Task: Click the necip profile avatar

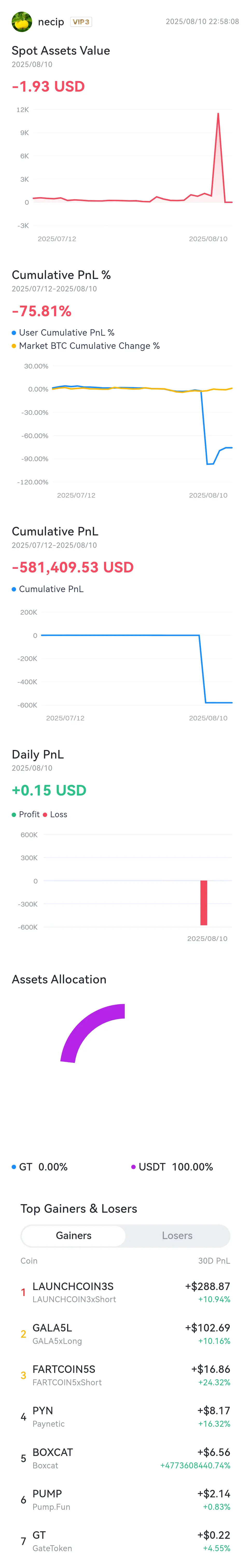Action: (22, 22)
